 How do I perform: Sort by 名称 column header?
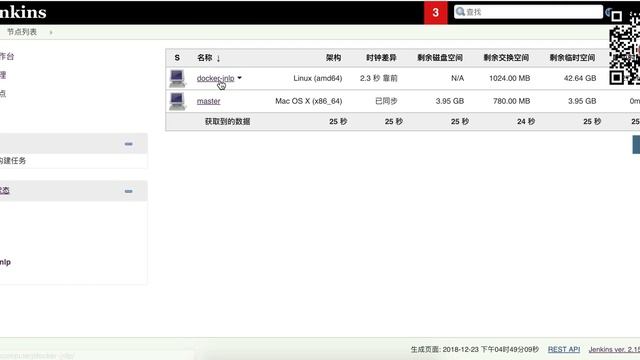(x=209, y=58)
